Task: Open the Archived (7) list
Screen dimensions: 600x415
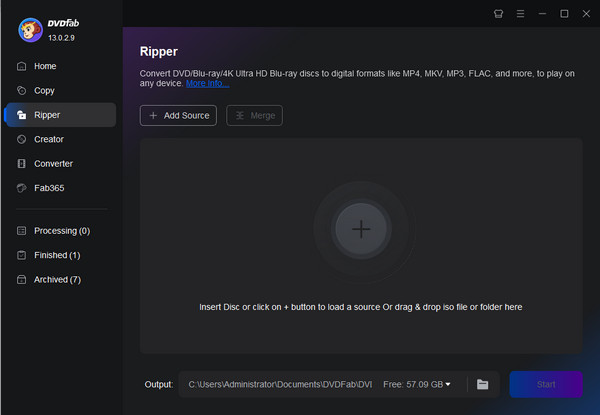Action: [x=49, y=280]
